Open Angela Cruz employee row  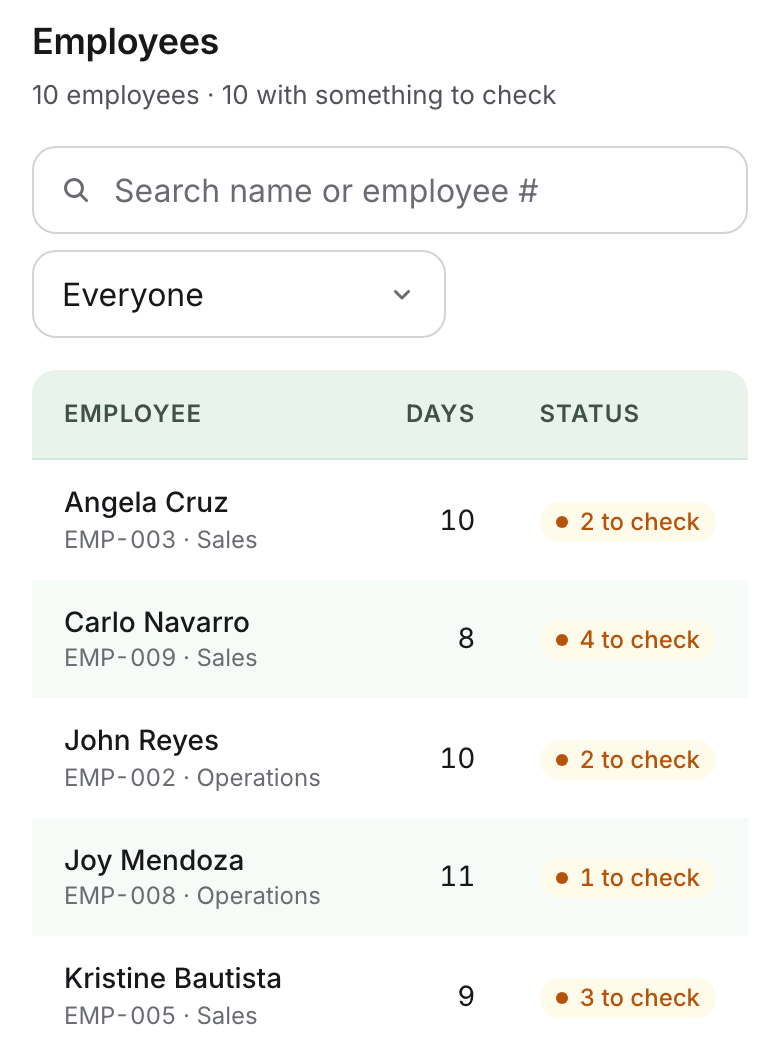click(390, 520)
